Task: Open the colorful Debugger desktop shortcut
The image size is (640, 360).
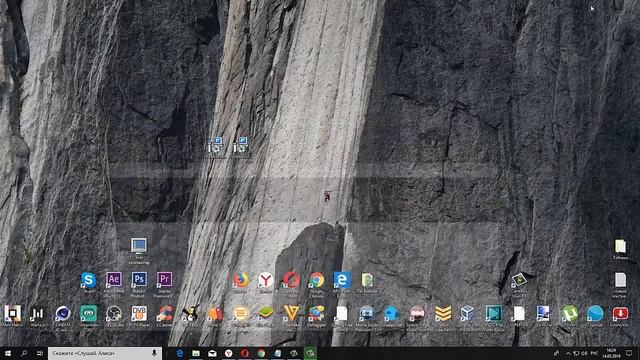Action: (x=316, y=313)
